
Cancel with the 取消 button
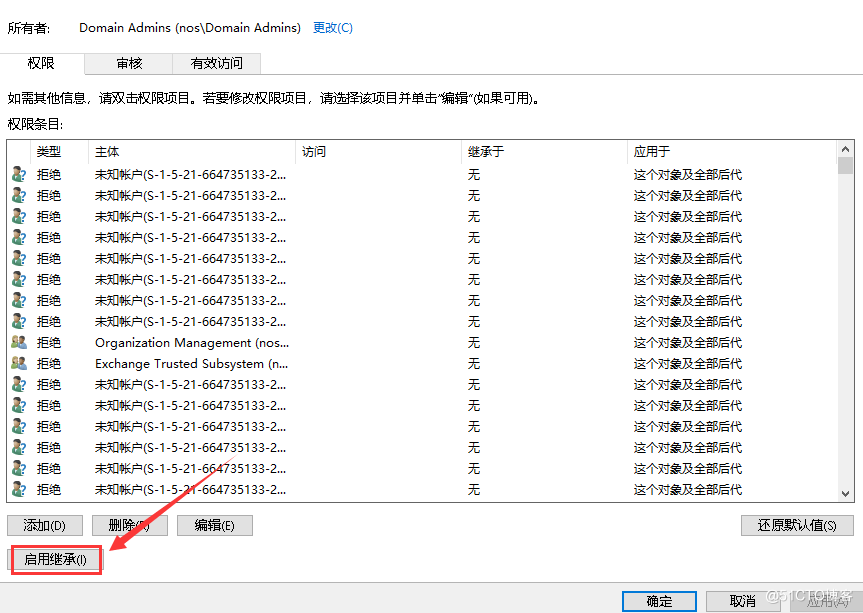click(742, 601)
